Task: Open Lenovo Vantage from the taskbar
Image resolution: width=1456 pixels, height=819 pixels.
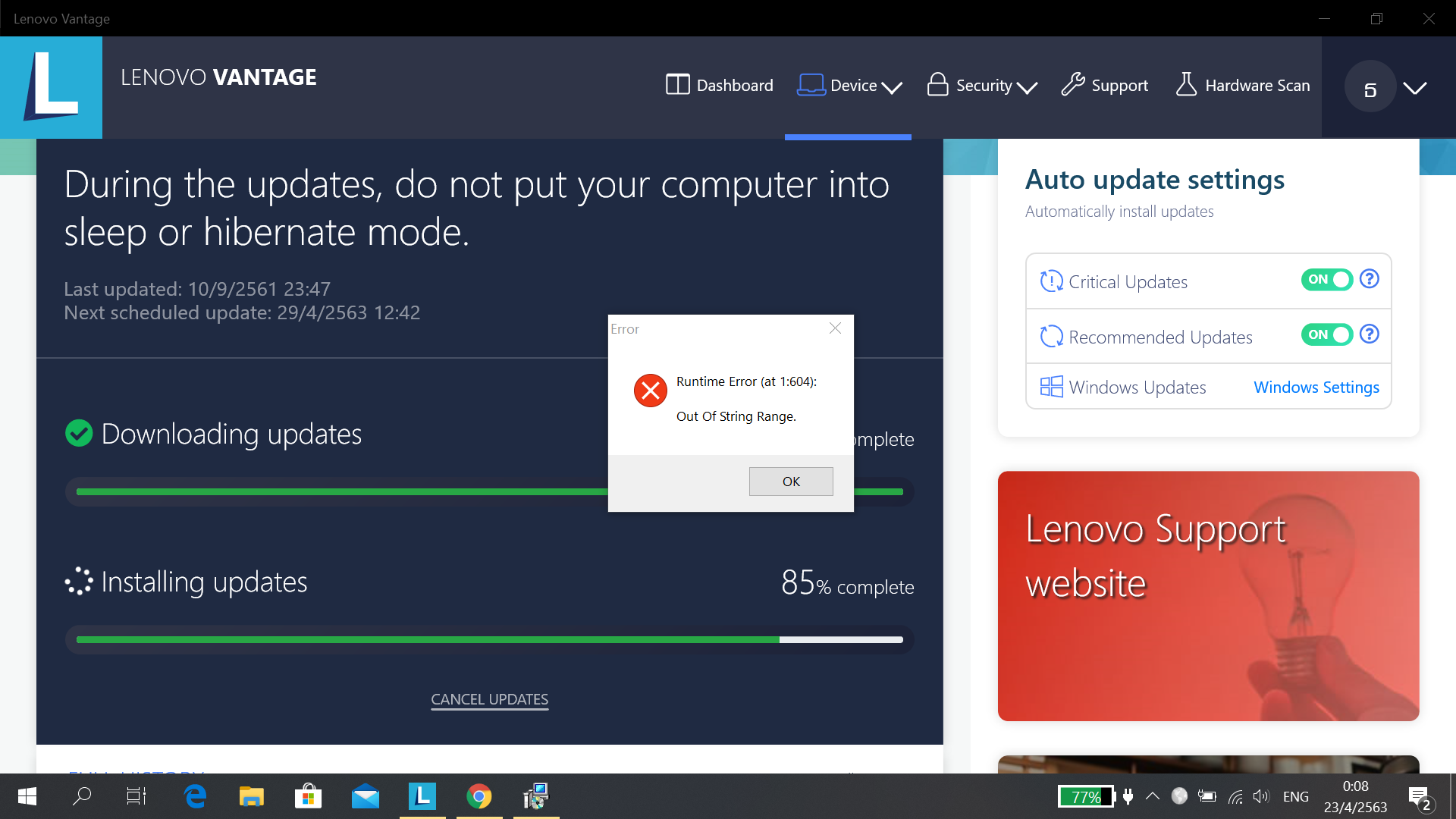Action: (x=422, y=796)
